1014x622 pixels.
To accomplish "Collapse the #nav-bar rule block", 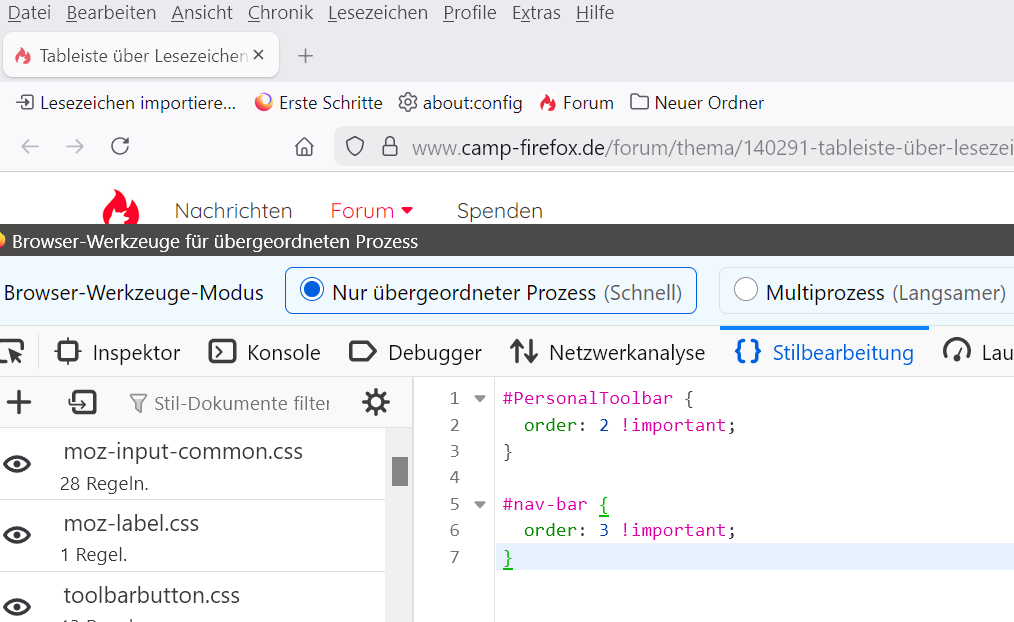I will (x=480, y=505).
